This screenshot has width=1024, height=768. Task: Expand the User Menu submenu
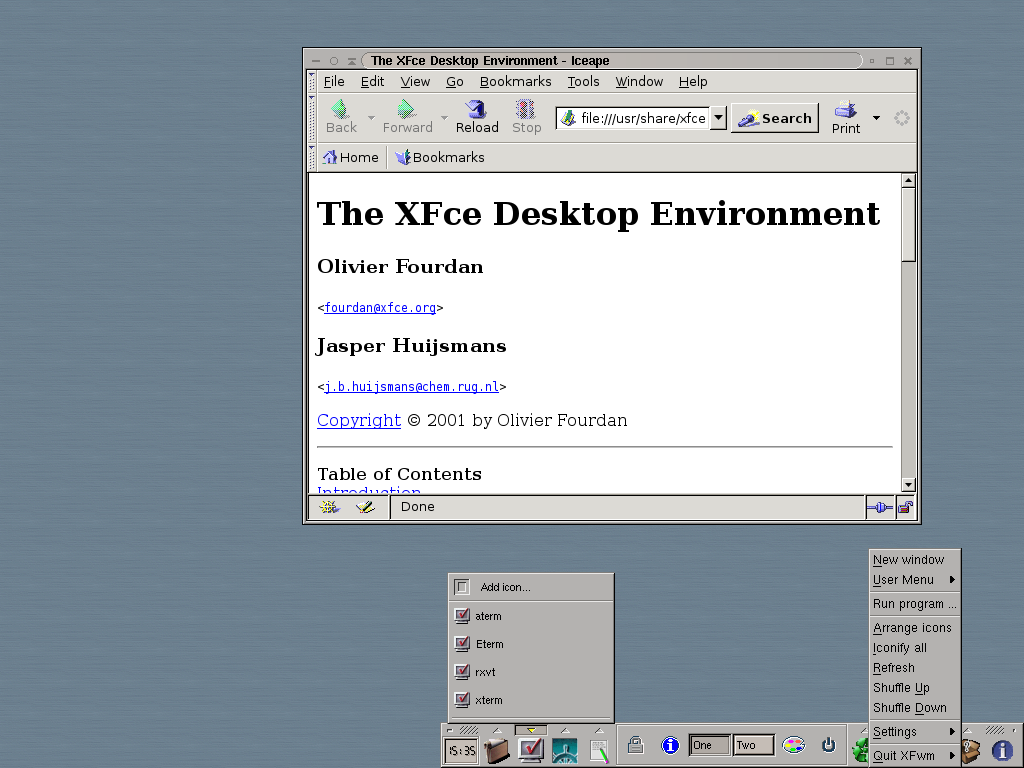coord(914,580)
